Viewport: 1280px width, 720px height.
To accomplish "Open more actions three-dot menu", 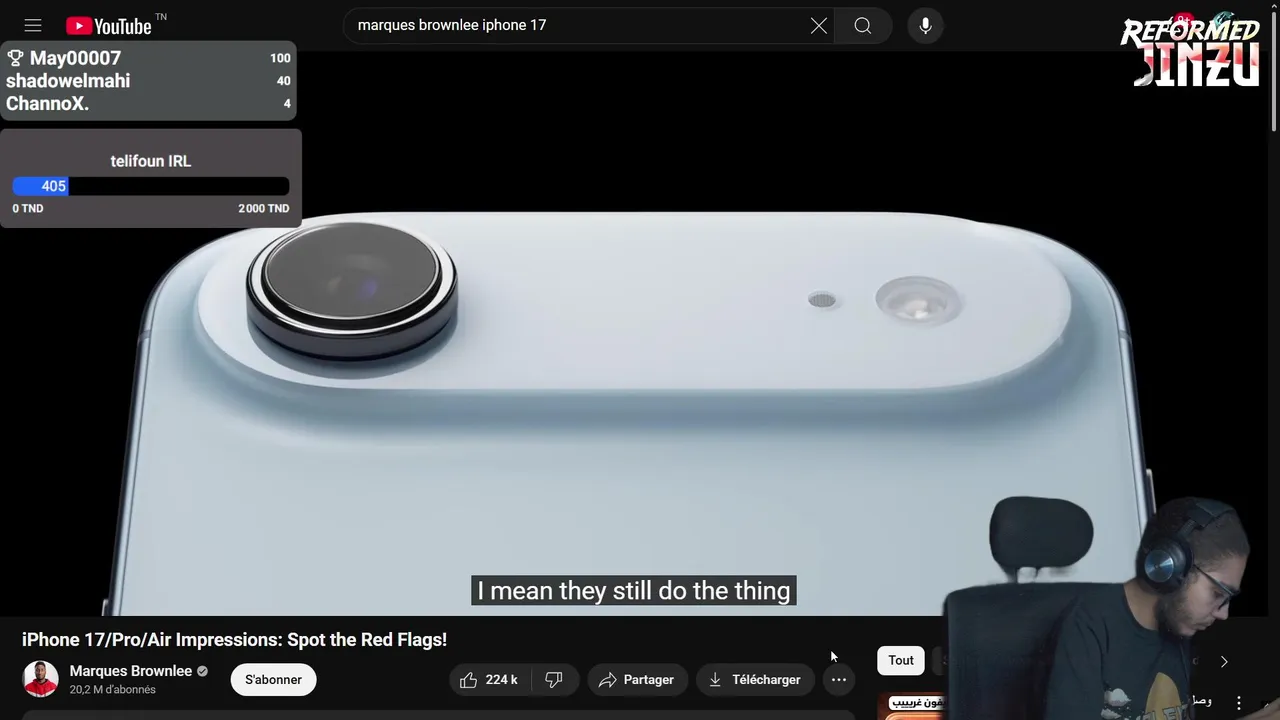I will pyautogui.click(x=839, y=680).
